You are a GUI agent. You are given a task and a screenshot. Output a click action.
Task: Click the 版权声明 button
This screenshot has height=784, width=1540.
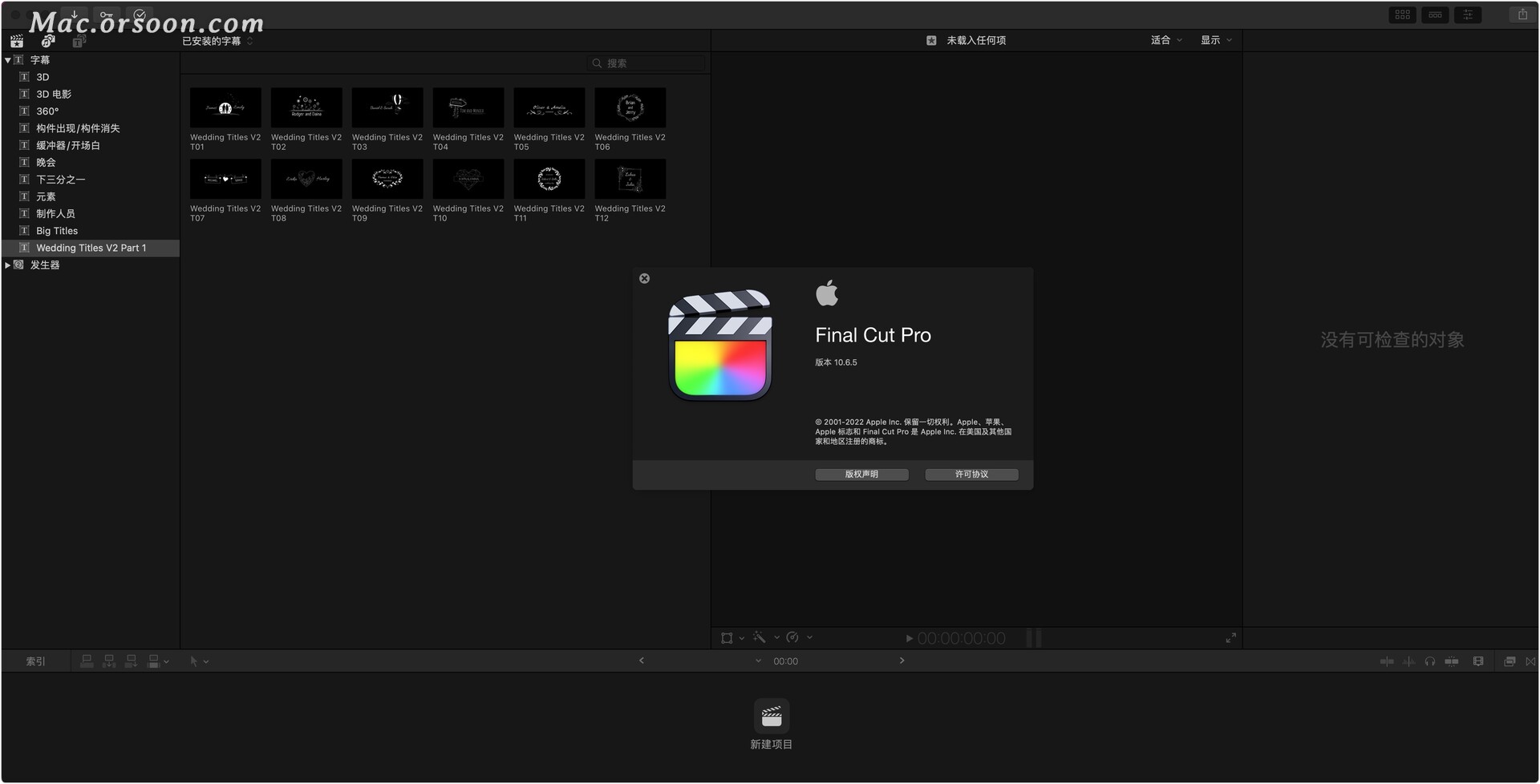[861, 475]
